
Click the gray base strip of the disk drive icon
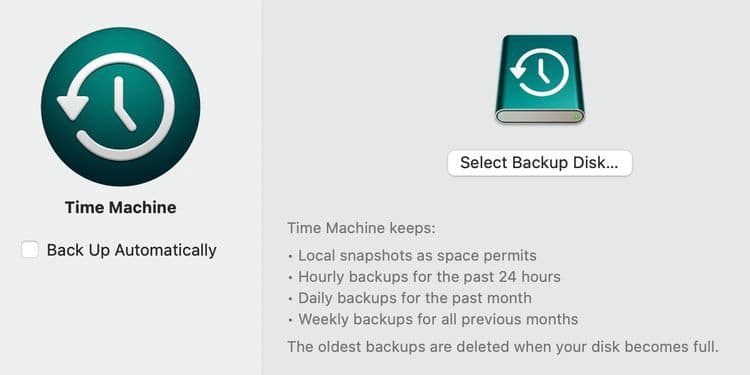540,116
